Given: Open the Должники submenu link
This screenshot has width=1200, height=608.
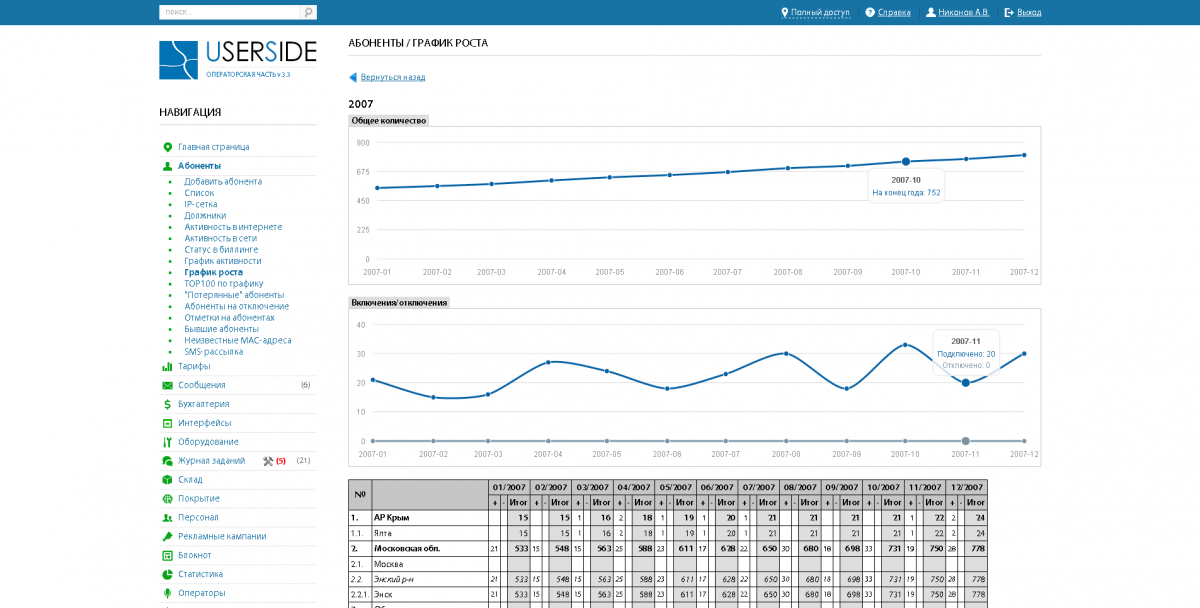Looking at the screenshot, I should click(x=205, y=216).
